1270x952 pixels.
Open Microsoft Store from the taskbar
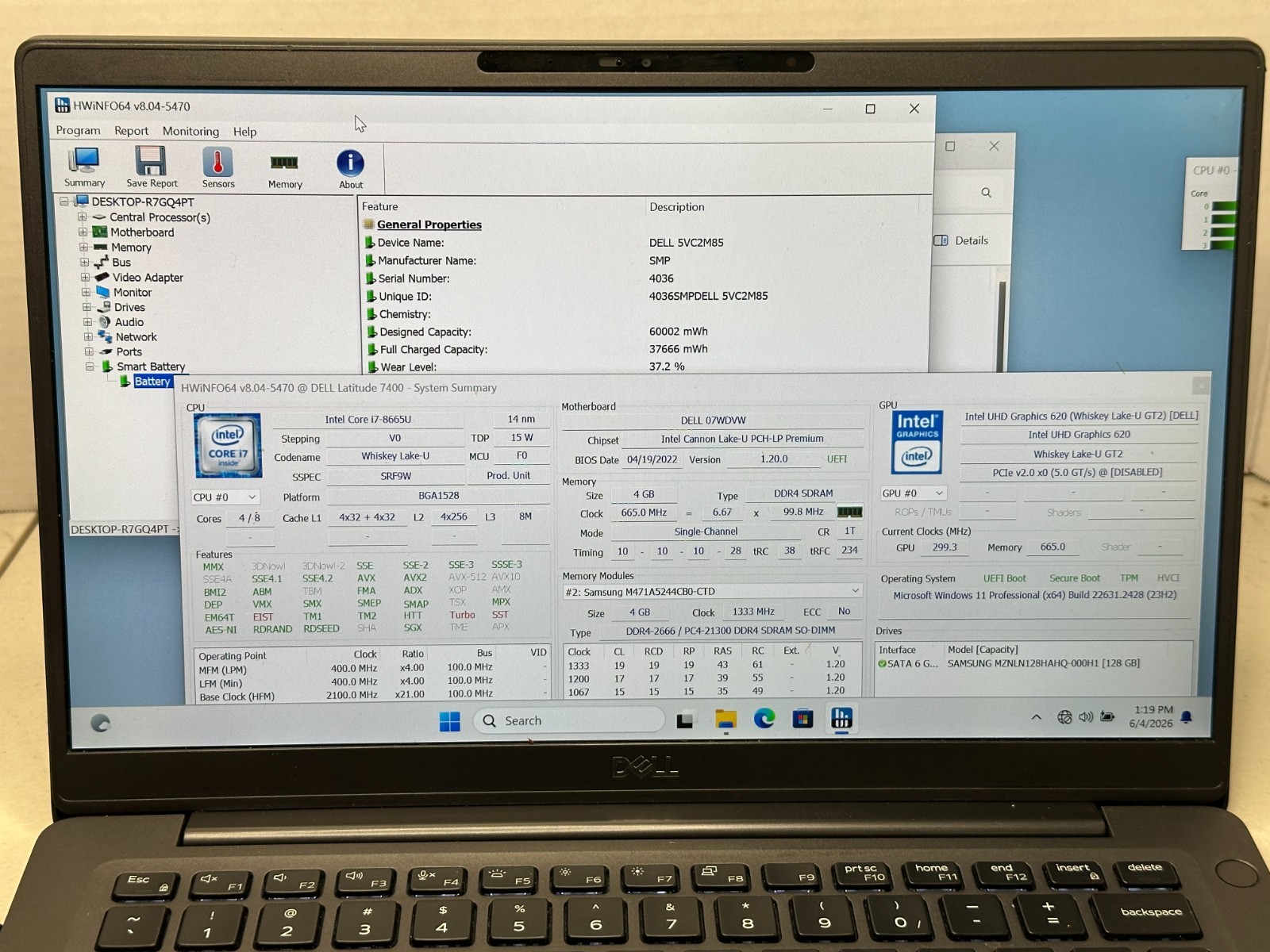[802, 720]
